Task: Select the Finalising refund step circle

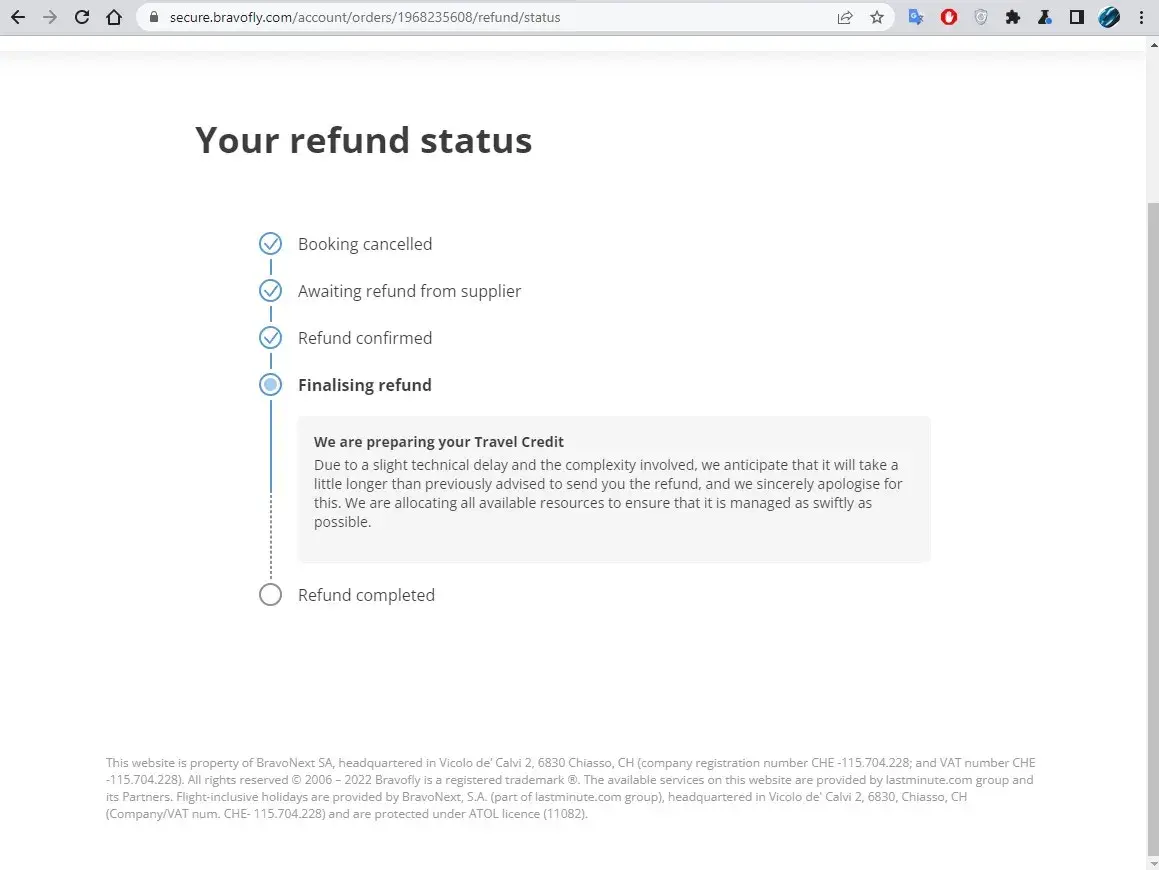Action: [270, 385]
